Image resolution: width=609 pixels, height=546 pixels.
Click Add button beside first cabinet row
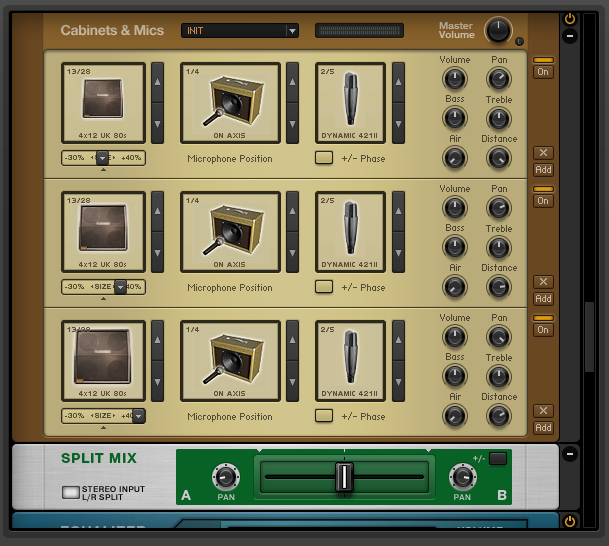pos(543,170)
